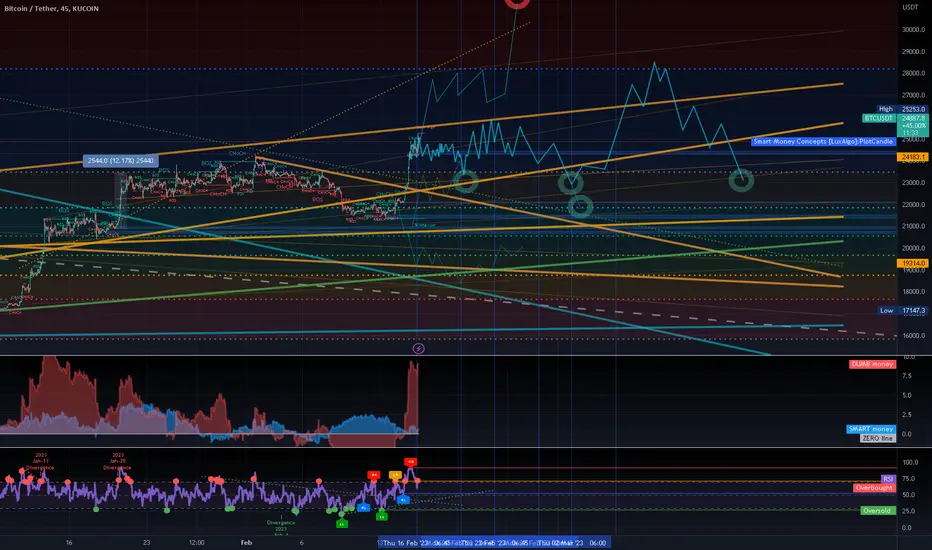932x550 pixels.
Task: Select the 2544.0 (12.17%) measurement label
Action: coord(121,161)
